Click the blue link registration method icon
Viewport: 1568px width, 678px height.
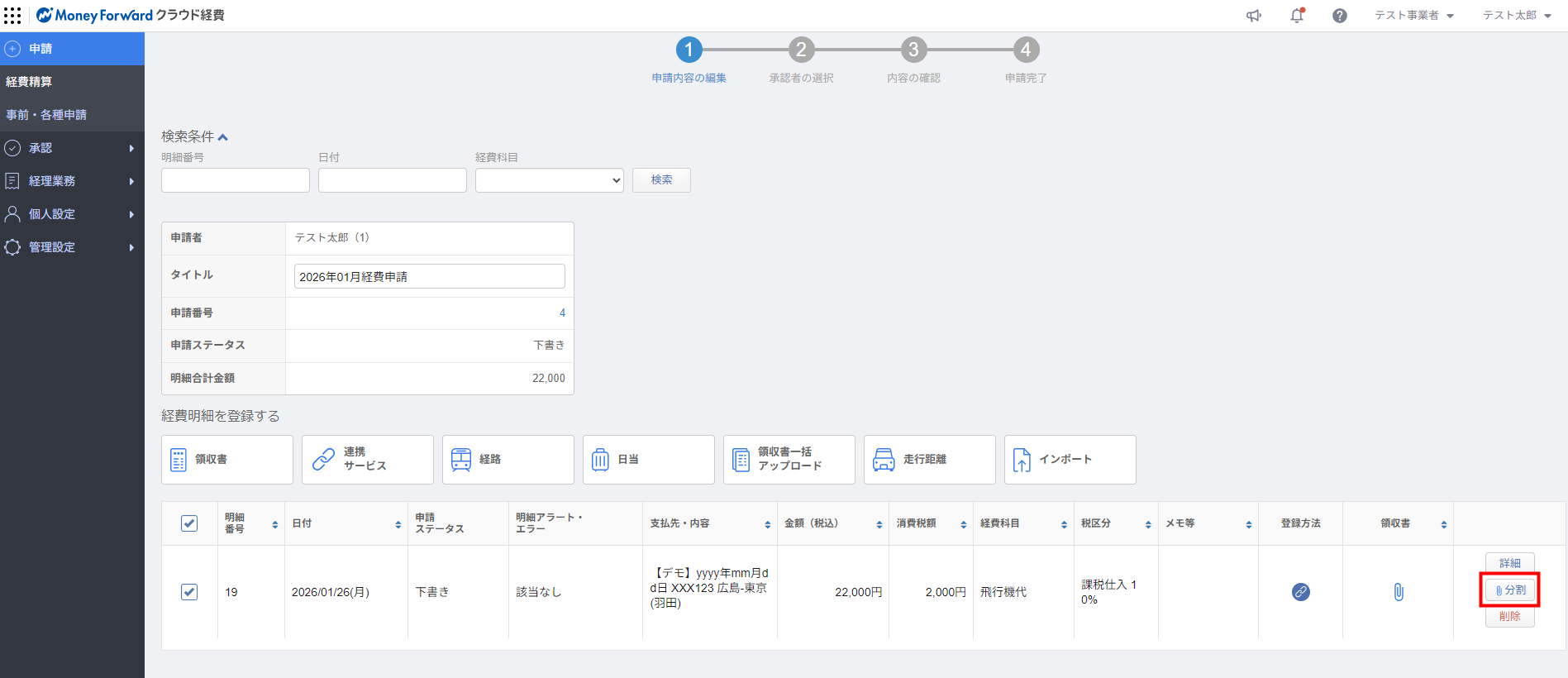pos(1300,592)
